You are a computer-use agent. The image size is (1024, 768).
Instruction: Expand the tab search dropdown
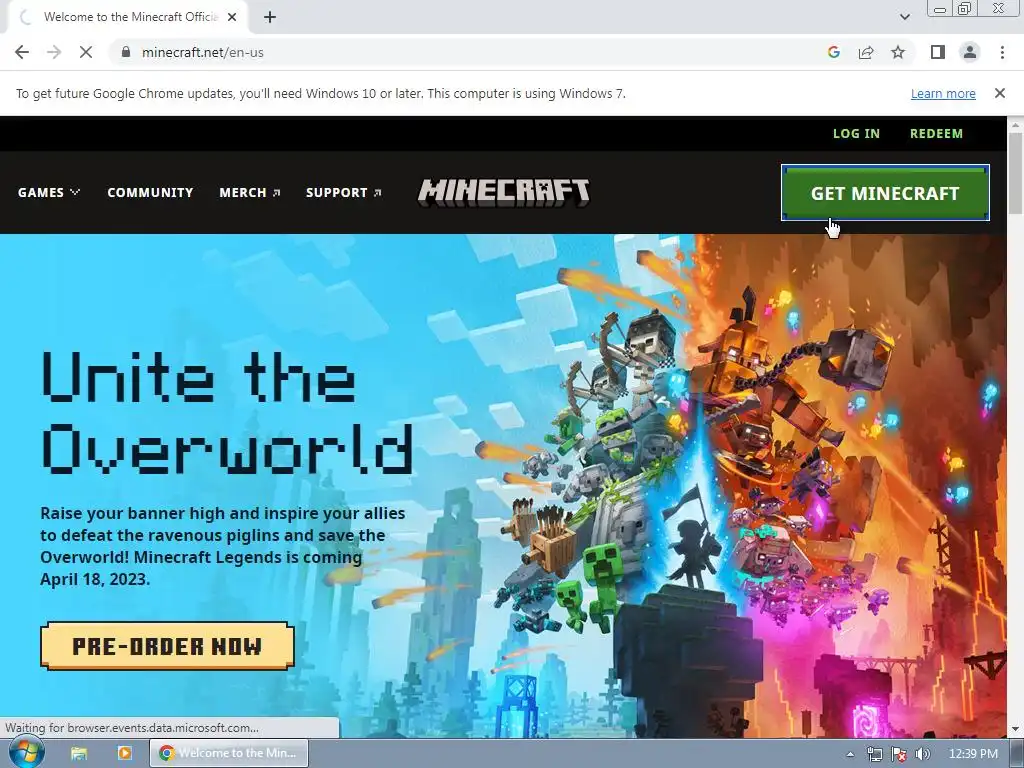tap(904, 17)
